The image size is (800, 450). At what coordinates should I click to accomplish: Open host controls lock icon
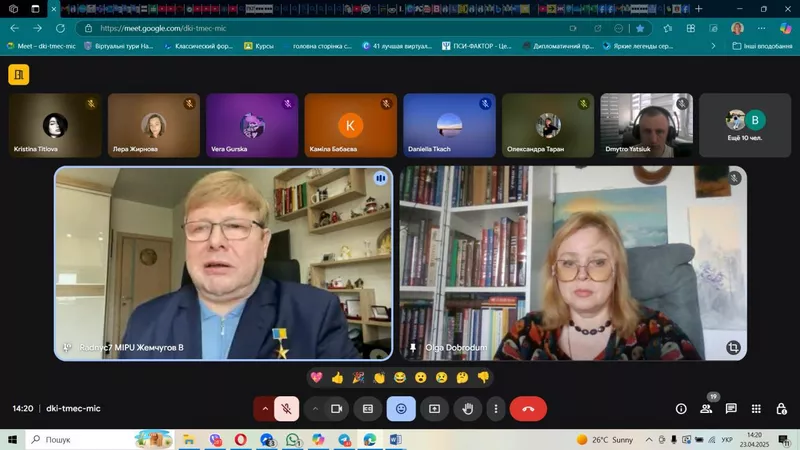(x=781, y=409)
